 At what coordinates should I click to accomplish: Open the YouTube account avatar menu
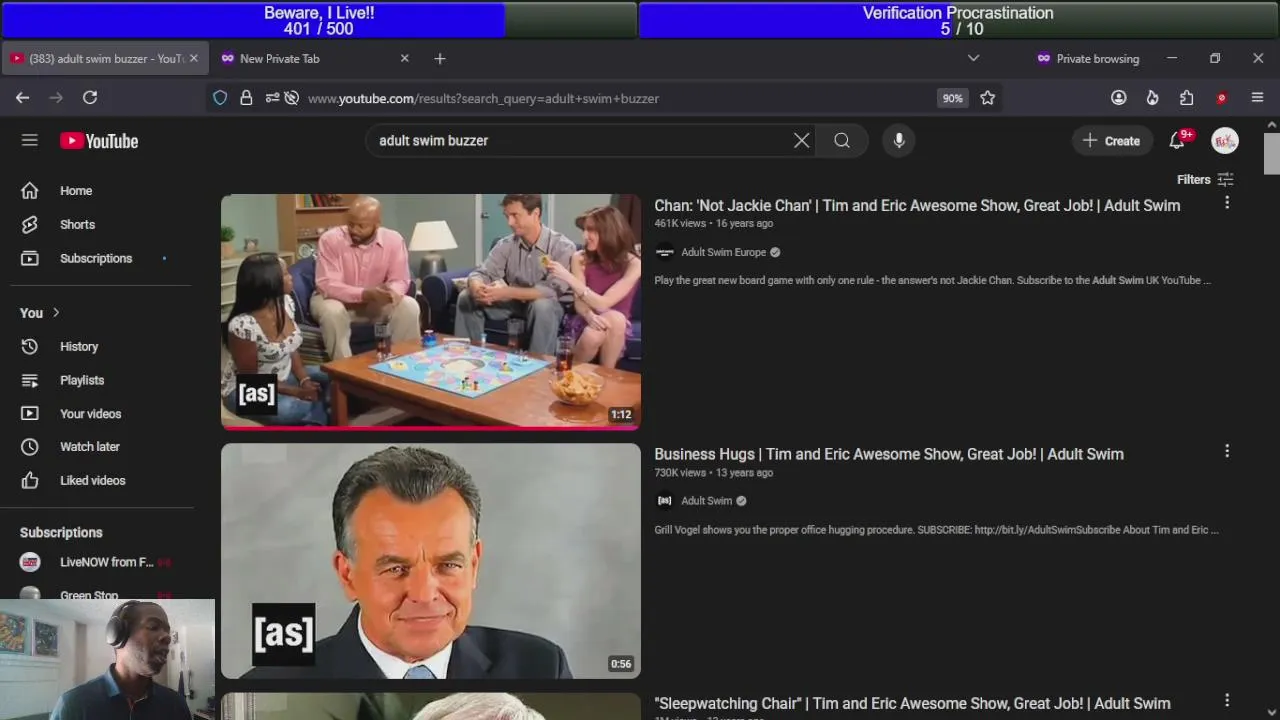[1225, 141]
